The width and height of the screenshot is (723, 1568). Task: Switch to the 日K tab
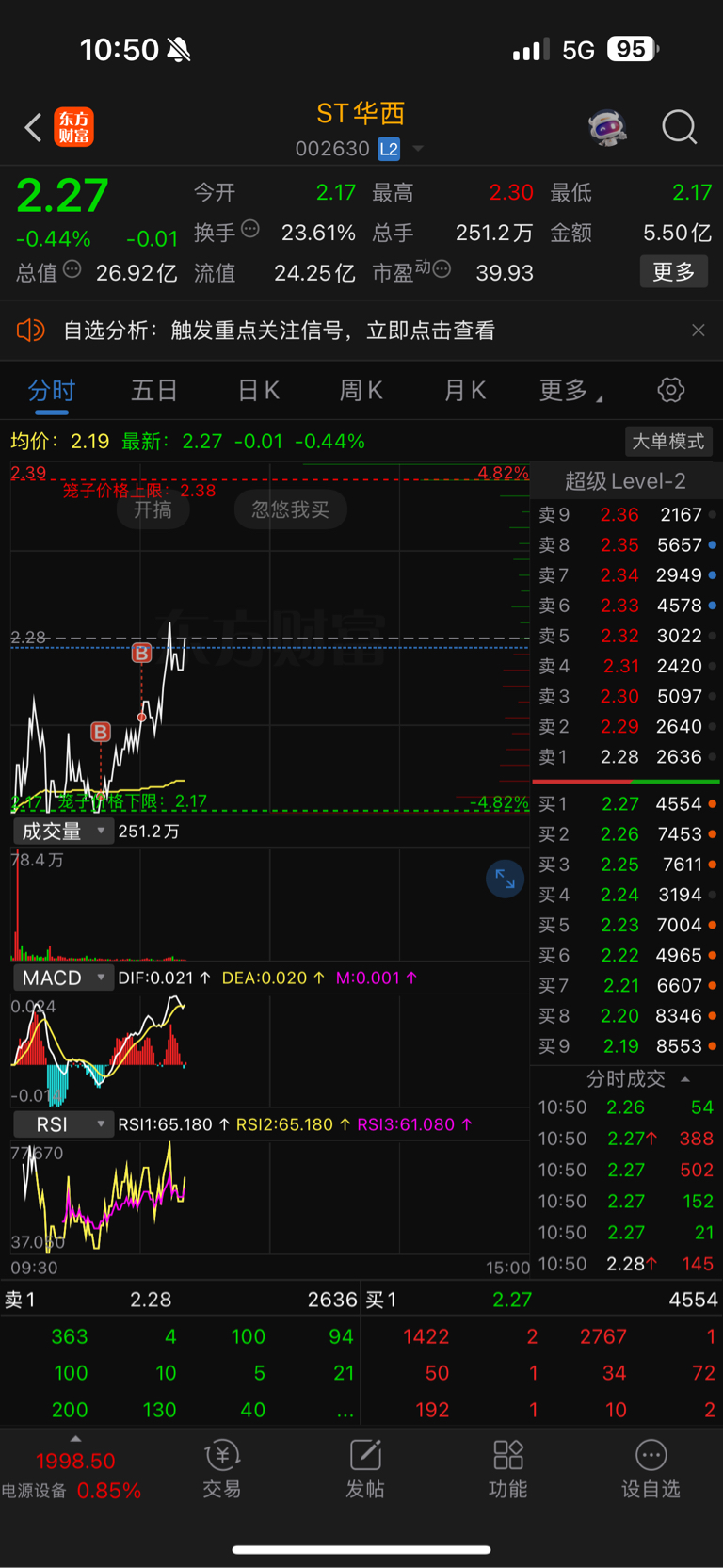[259, 391]
